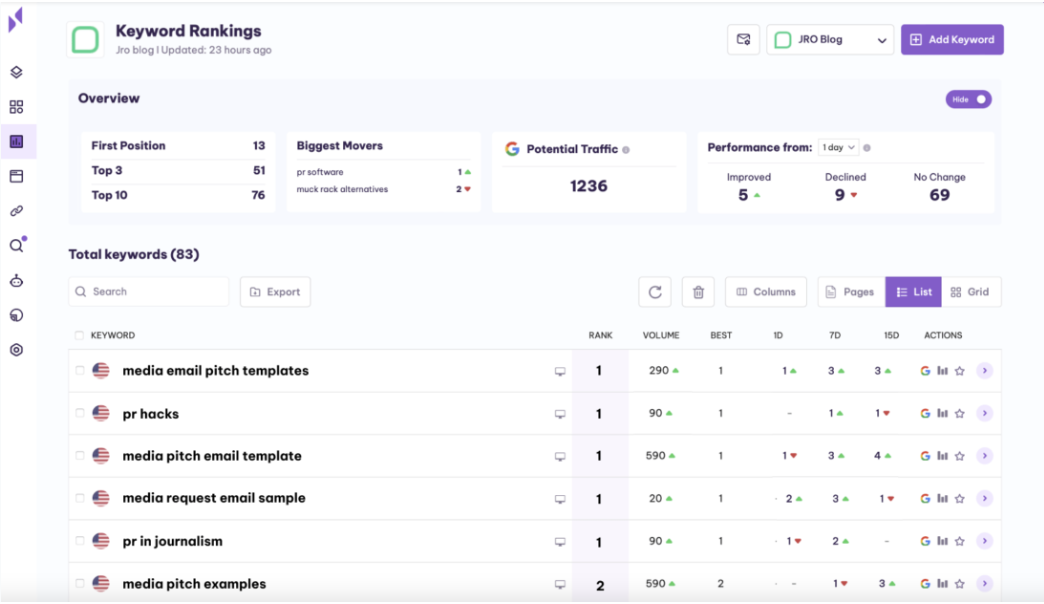Refresh the keyword list

[x=655, y=292]
